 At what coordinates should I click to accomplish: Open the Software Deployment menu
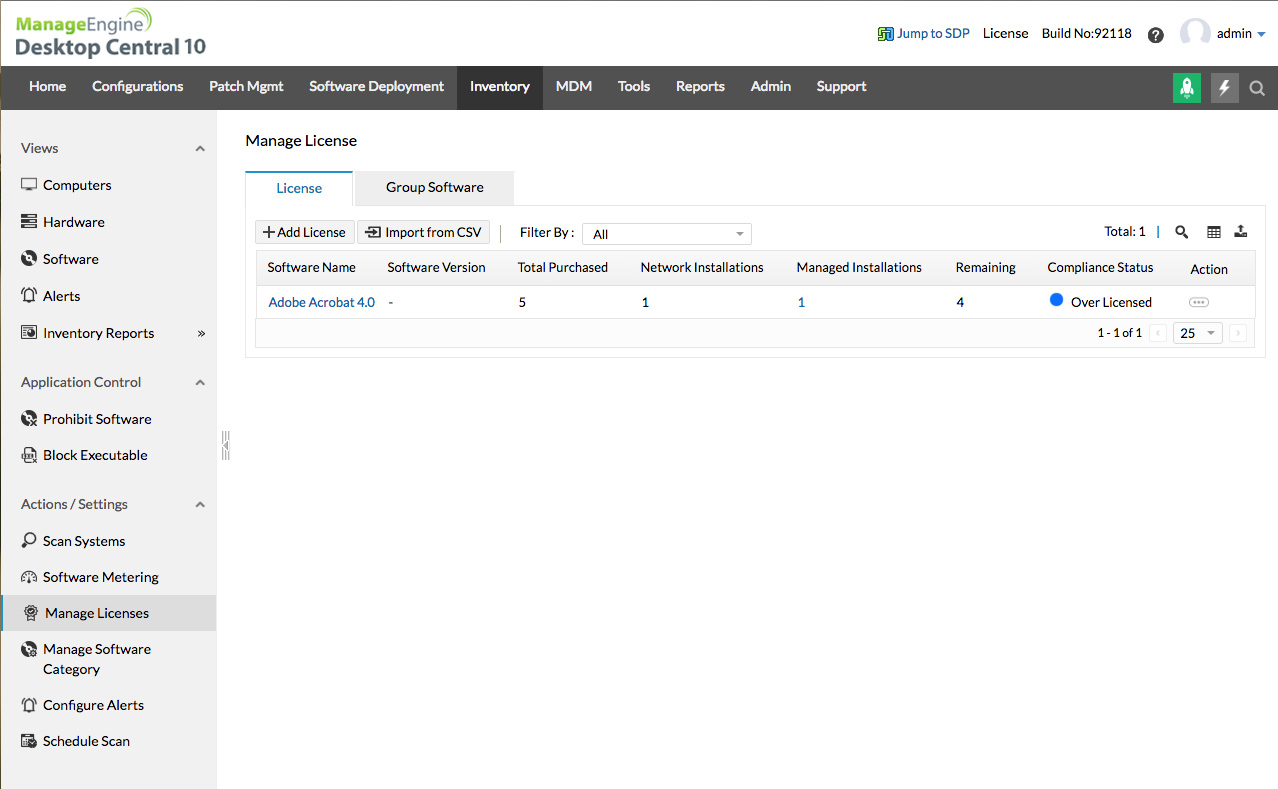(376, 87)
